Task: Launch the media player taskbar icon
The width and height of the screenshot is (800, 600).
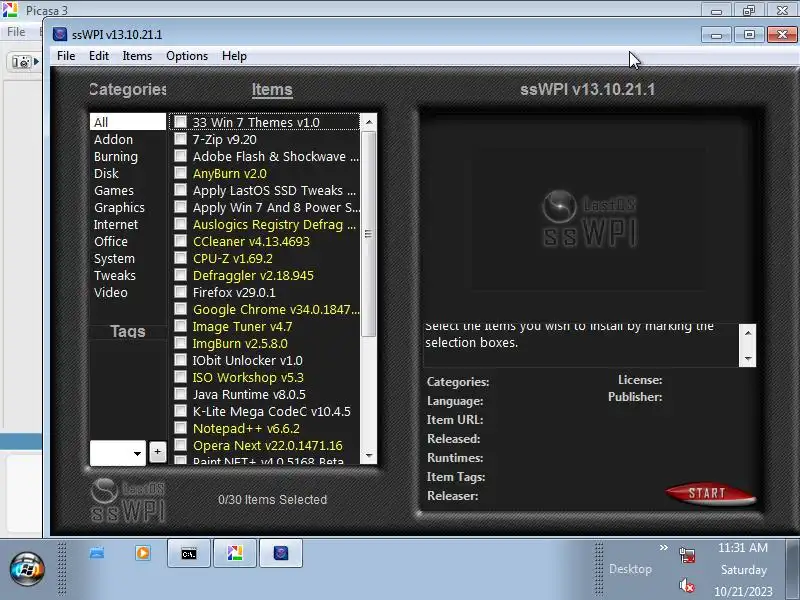Action: tap(143, 553)
